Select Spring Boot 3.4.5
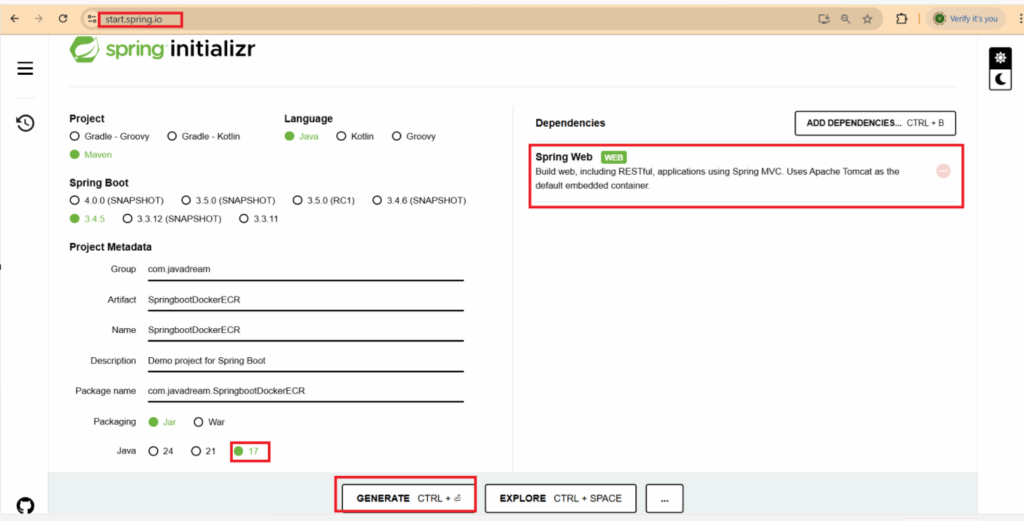1024x521 pixels. [88, 219]
